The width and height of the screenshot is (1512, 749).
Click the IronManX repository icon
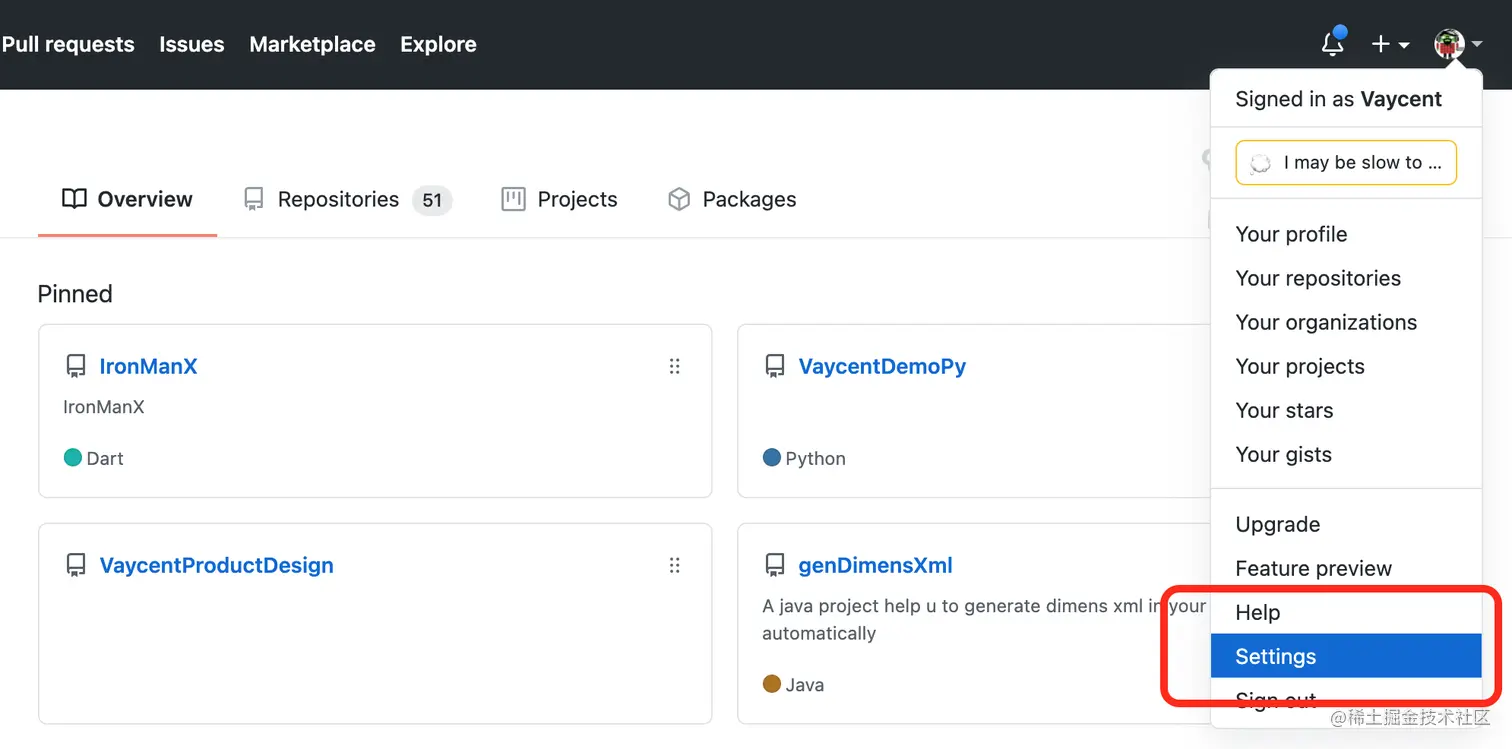coord(76,366)
